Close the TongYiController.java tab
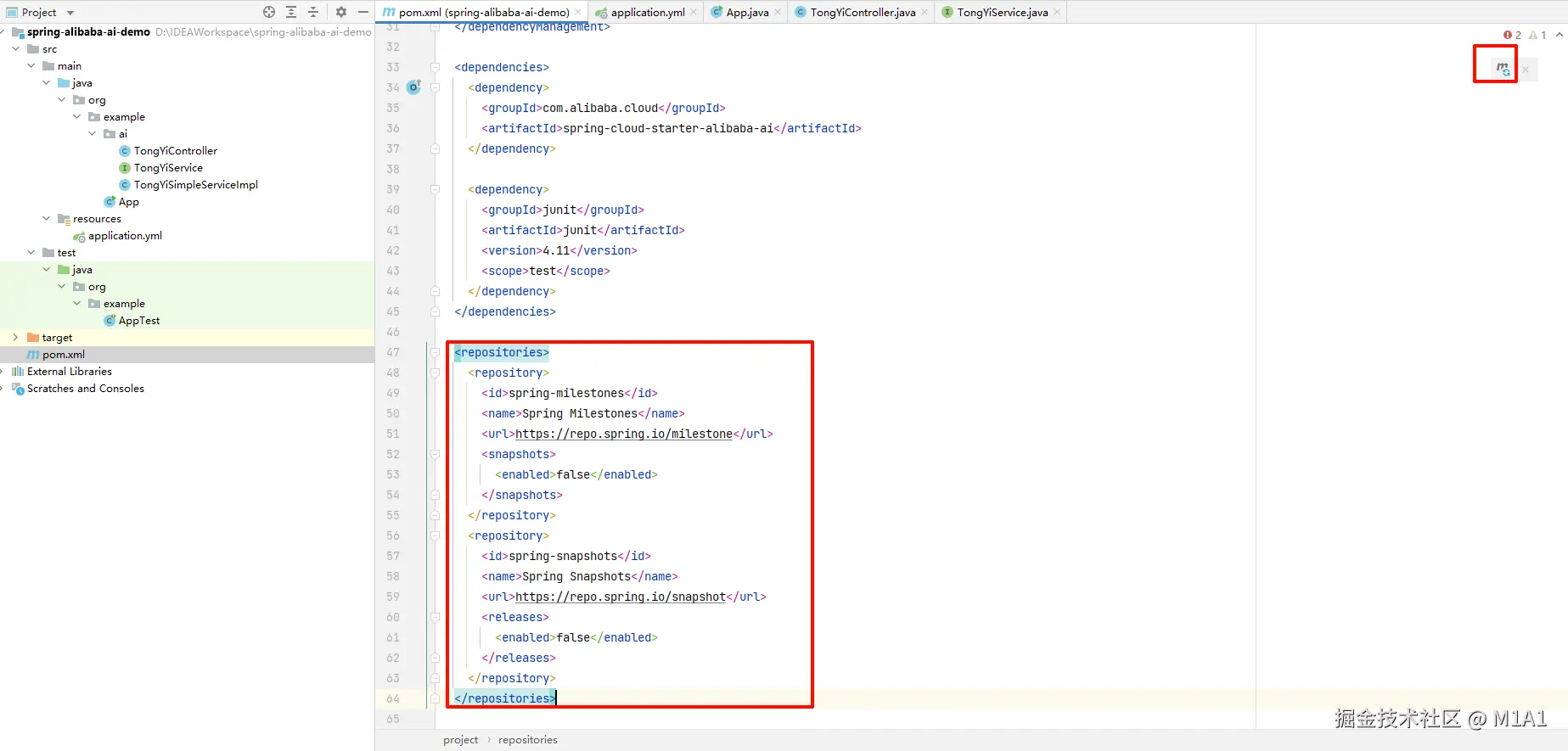The width and height of the screenshot is (1568, 751). tap(925, 13)
